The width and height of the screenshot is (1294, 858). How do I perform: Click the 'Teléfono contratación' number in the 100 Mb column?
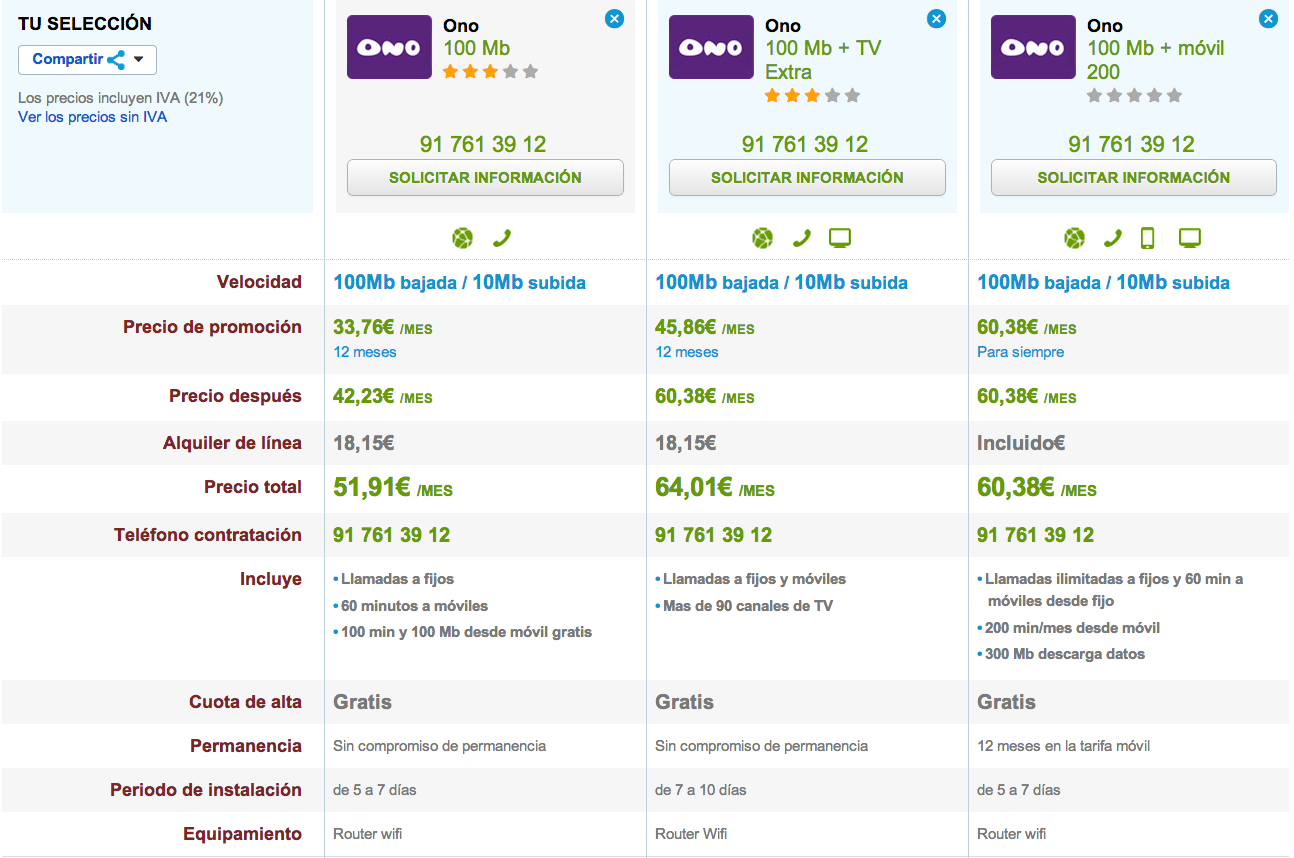[391, 535]
